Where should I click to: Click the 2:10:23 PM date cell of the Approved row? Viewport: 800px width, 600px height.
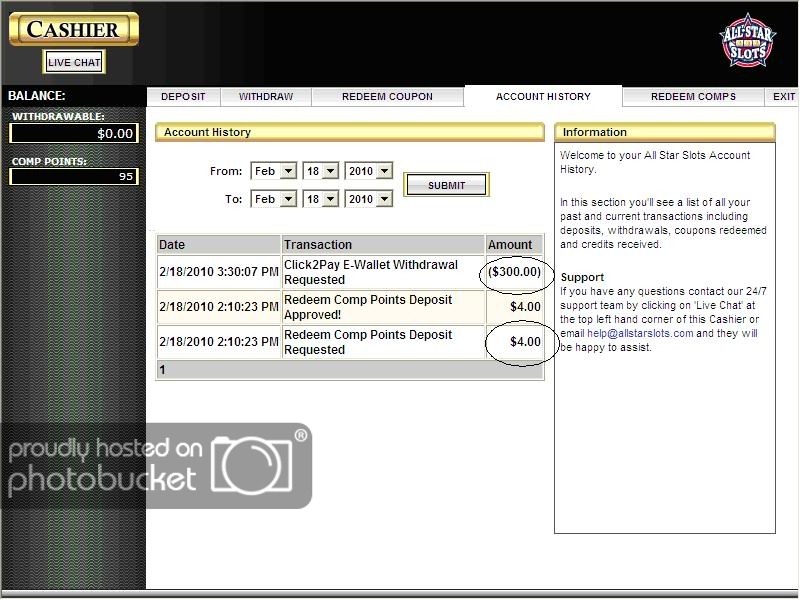(218, 307)
